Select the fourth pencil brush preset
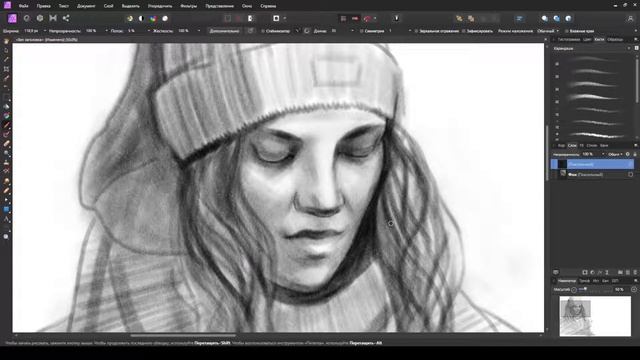Viewport: 640px width, 360px height. click(x=594, y=98)
